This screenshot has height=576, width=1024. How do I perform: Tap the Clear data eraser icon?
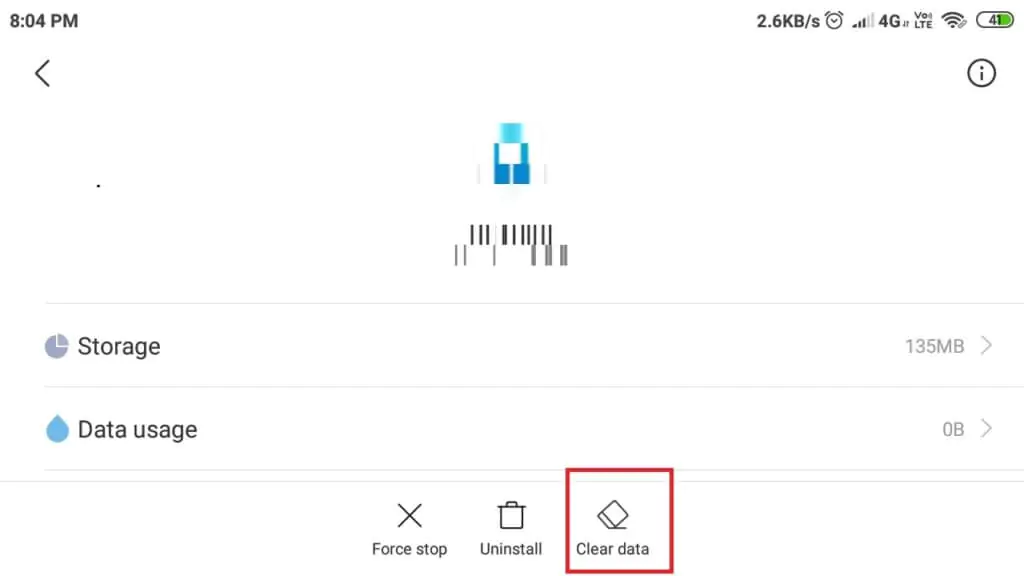[x=613, y=515]
